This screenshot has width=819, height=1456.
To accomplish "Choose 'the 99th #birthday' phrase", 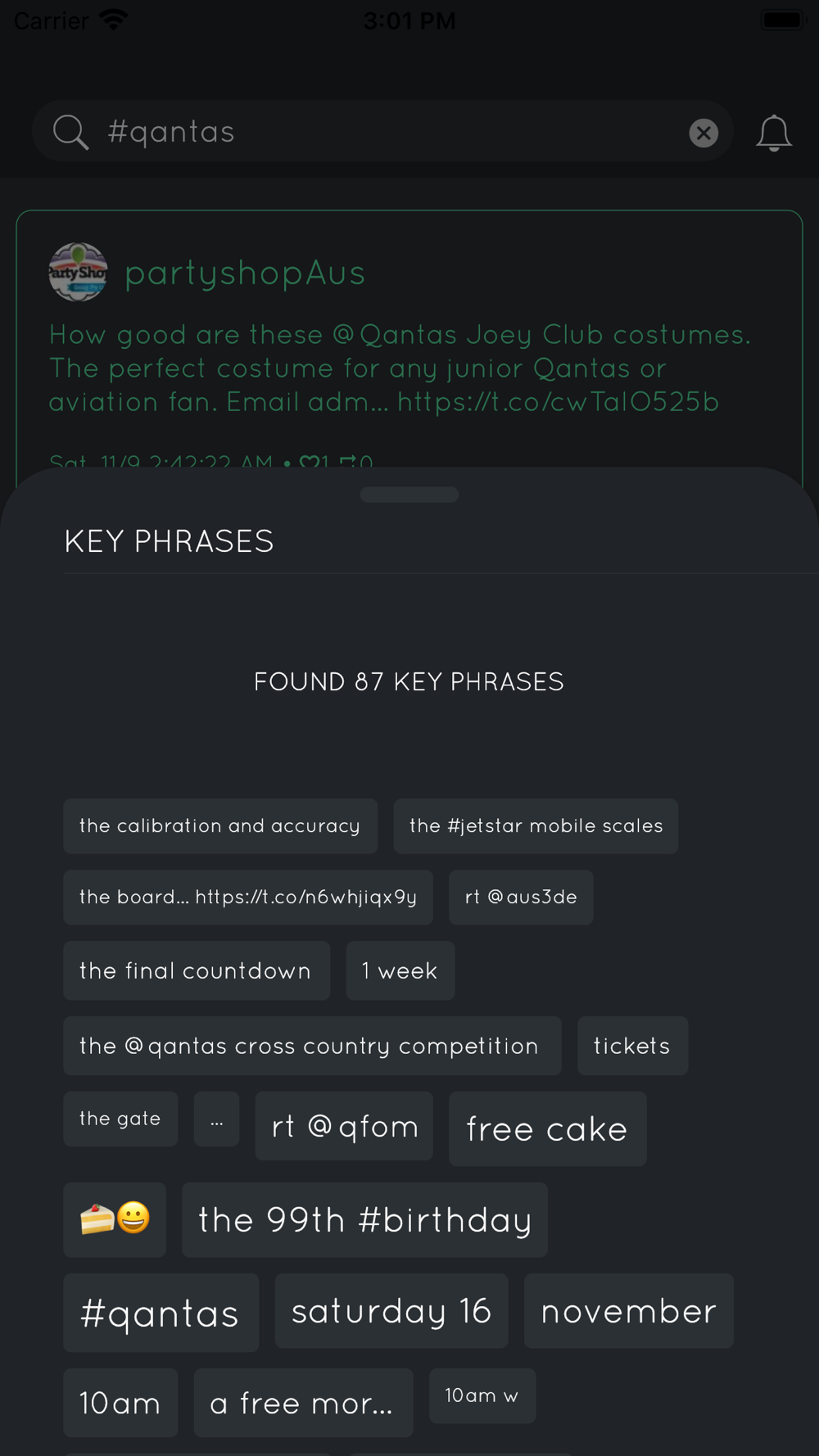I will tap(364, 1219).
